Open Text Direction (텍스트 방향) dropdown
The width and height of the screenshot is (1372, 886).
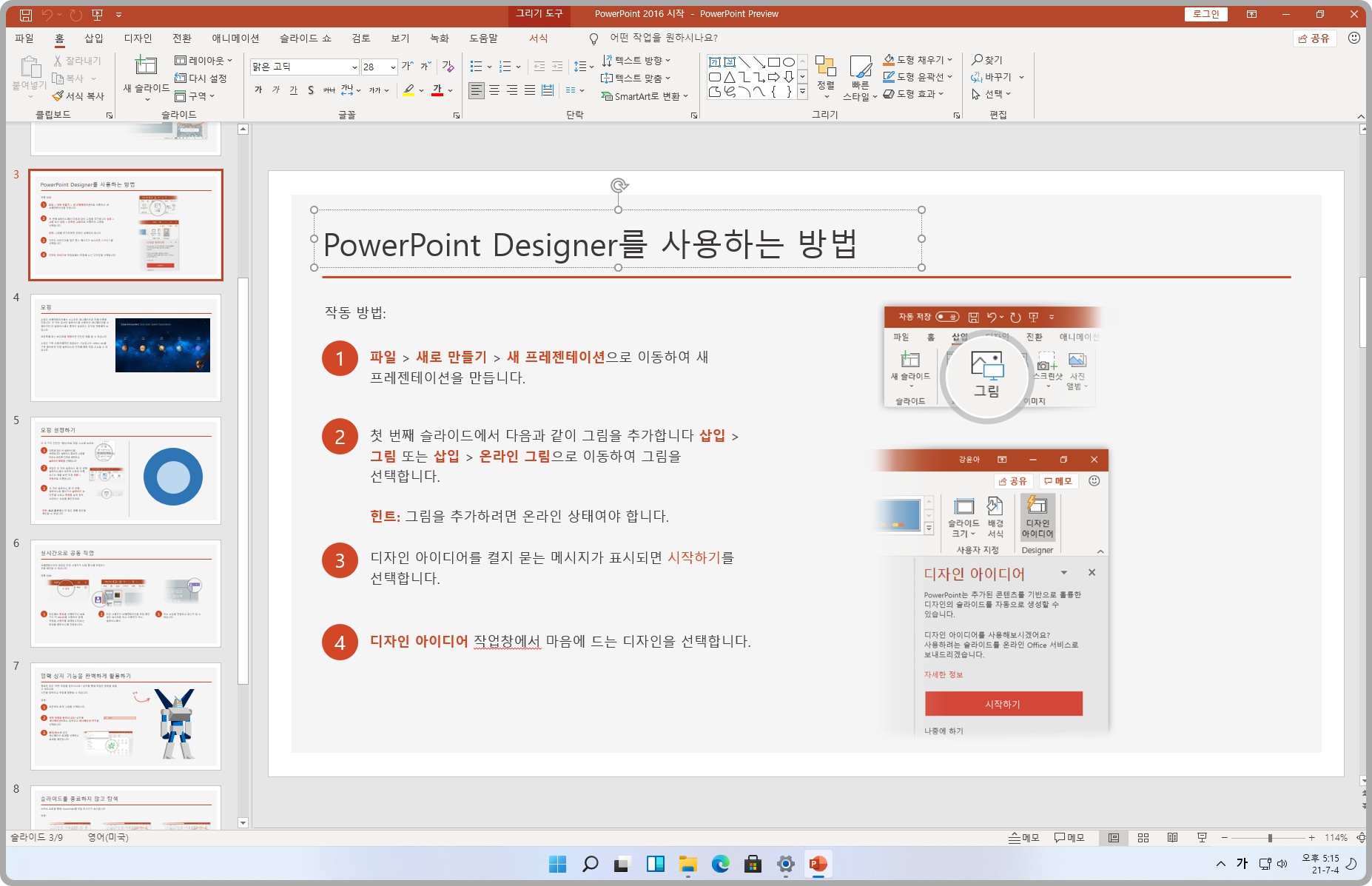[636, 61]
